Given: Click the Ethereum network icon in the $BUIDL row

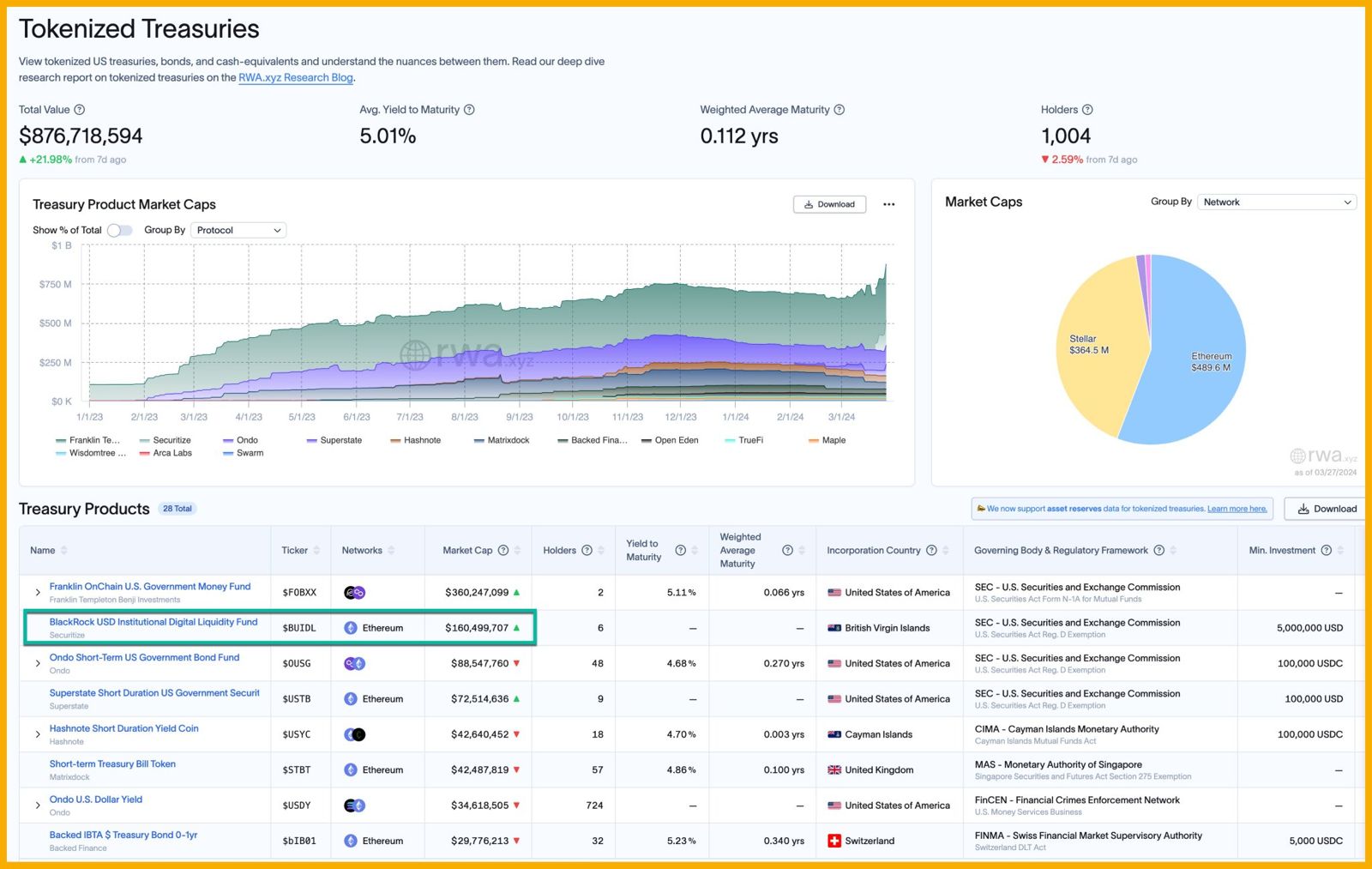Looking at the screenshot, I should click(x=351, y=628).
